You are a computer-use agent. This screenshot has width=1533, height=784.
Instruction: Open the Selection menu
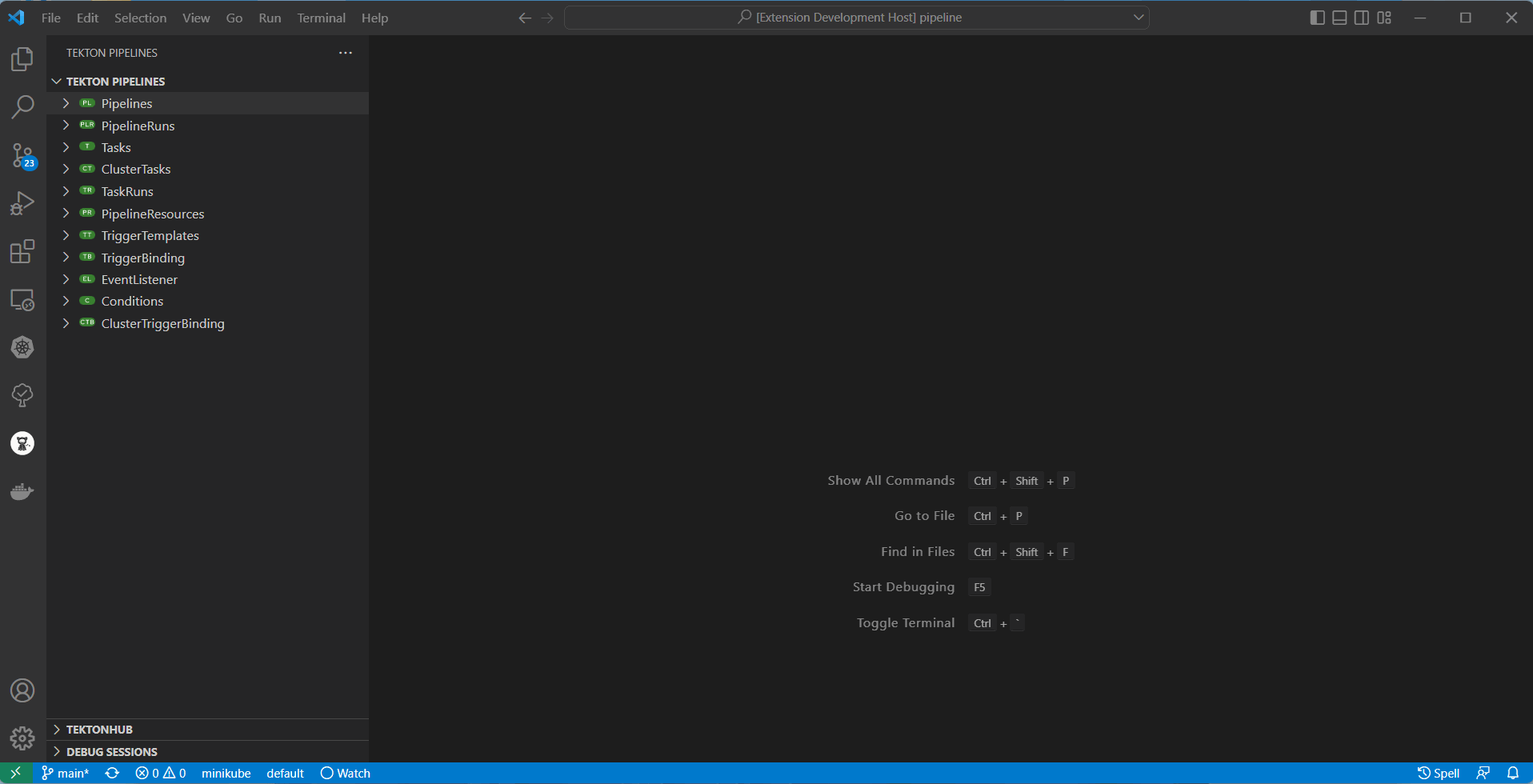pyautogui.click(x=140, y=18)
